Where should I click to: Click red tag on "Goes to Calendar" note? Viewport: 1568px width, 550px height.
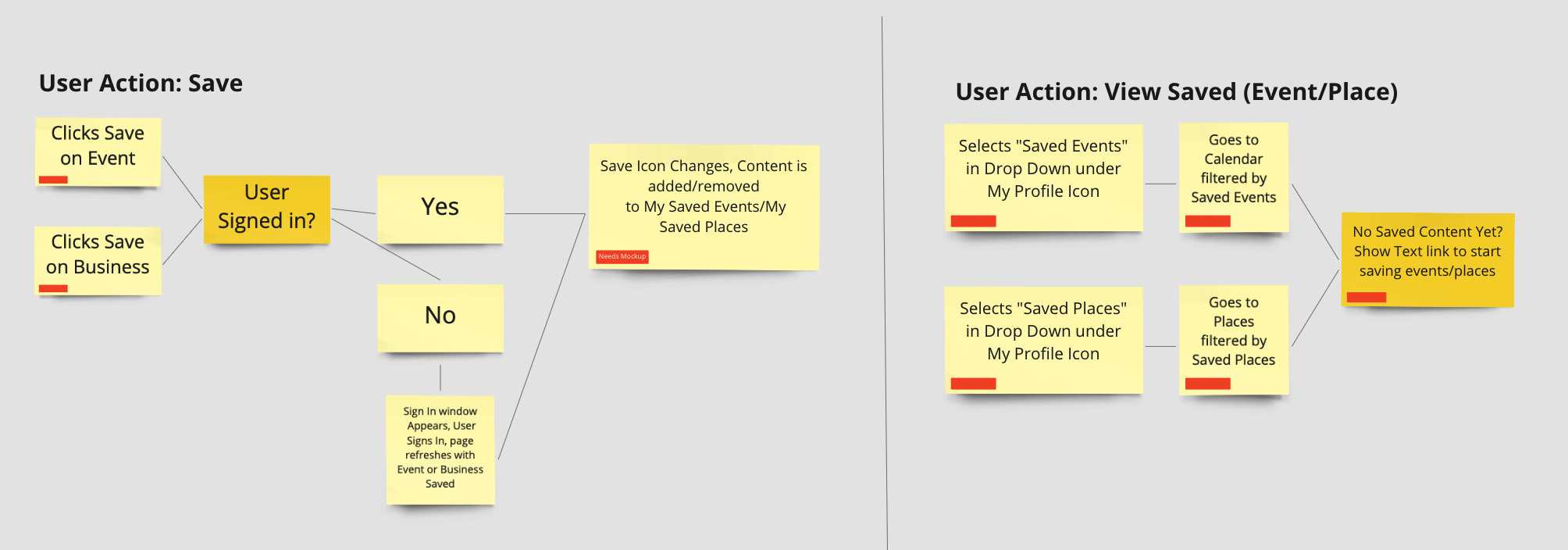coord(1207,221)
